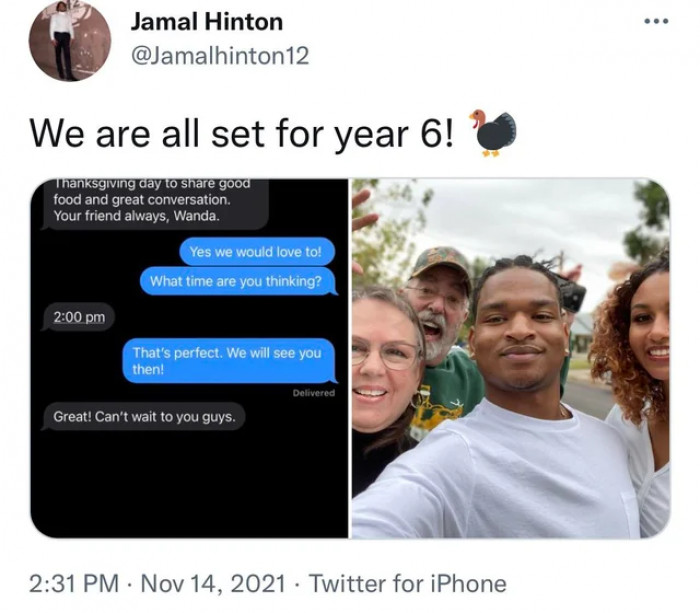
Task: Tap the Delivered status label
Action: (313, 393)
